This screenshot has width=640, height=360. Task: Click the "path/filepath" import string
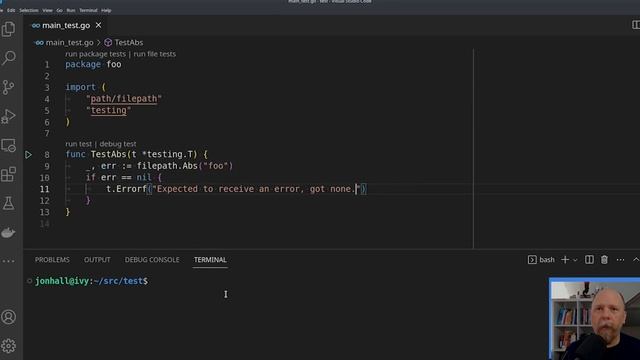pos(124,99)
